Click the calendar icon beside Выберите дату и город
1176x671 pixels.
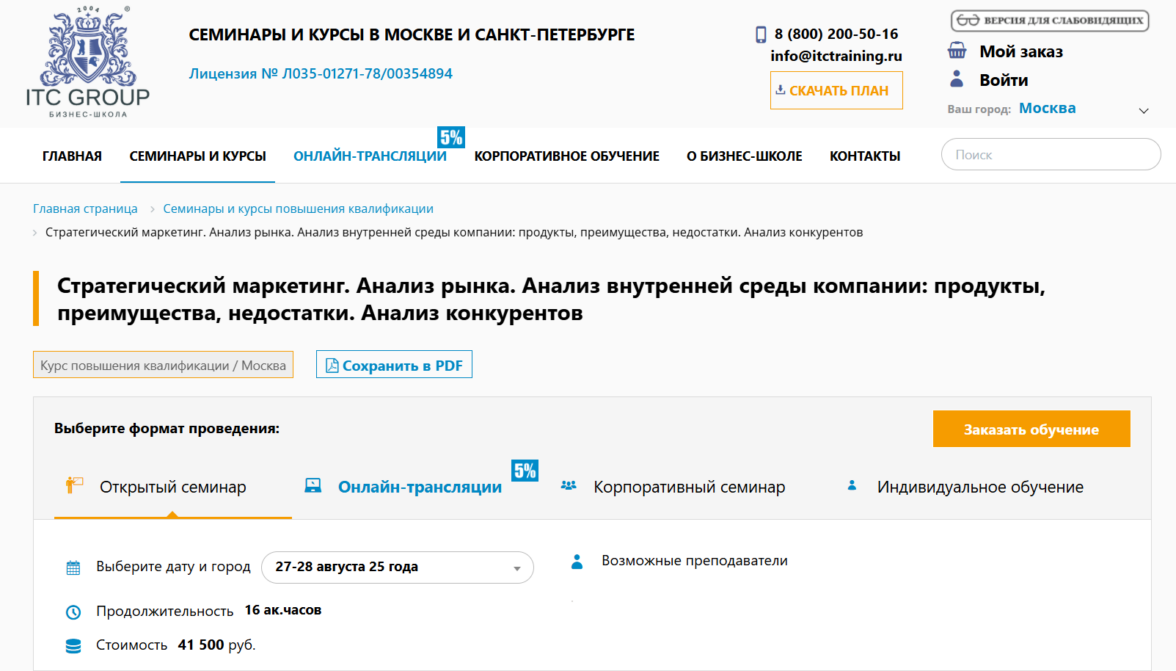[x=73, y=568]
